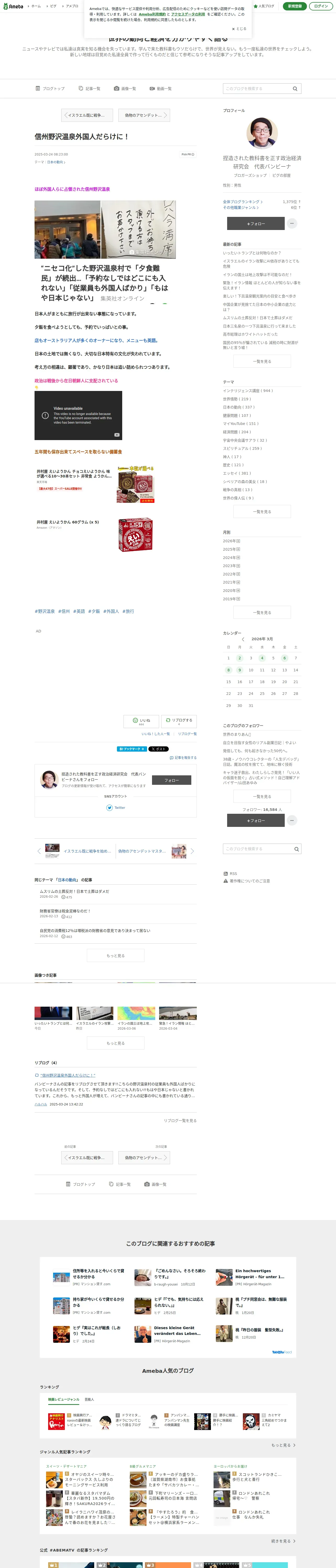Close the cookie notice with とじる

click(x=239, y=28)
